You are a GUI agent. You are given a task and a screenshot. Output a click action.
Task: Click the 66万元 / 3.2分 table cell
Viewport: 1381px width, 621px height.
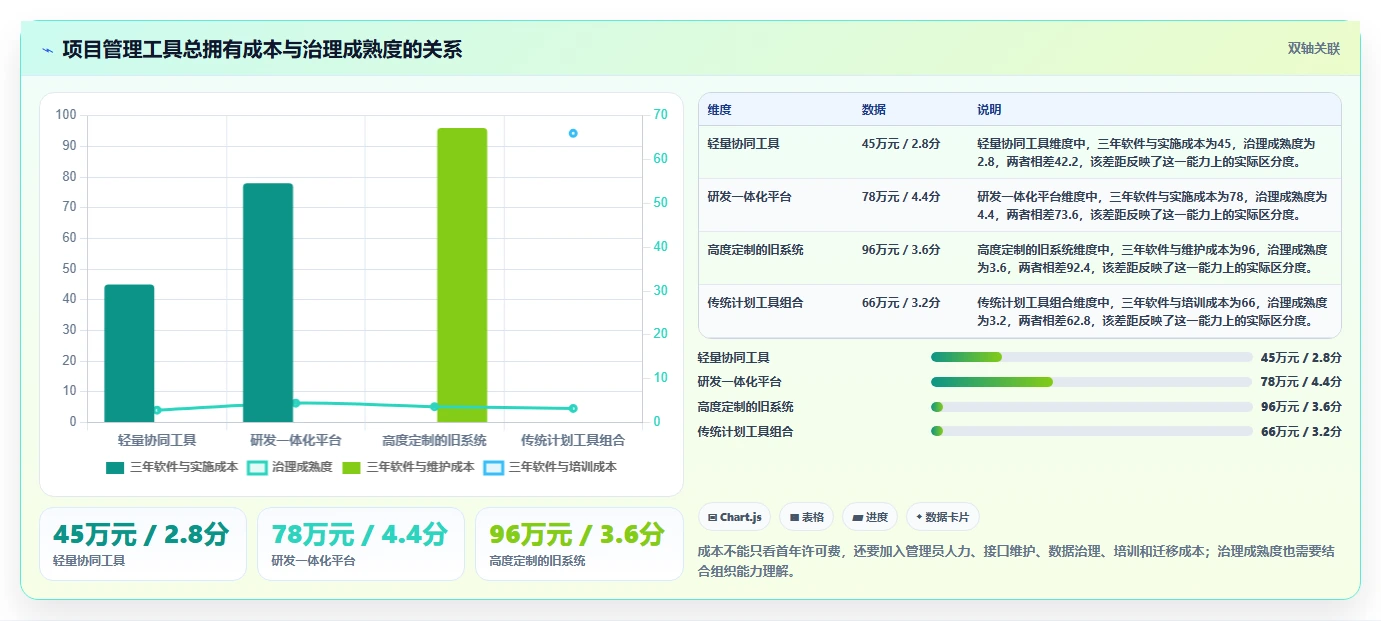click(x=901, y=302)
